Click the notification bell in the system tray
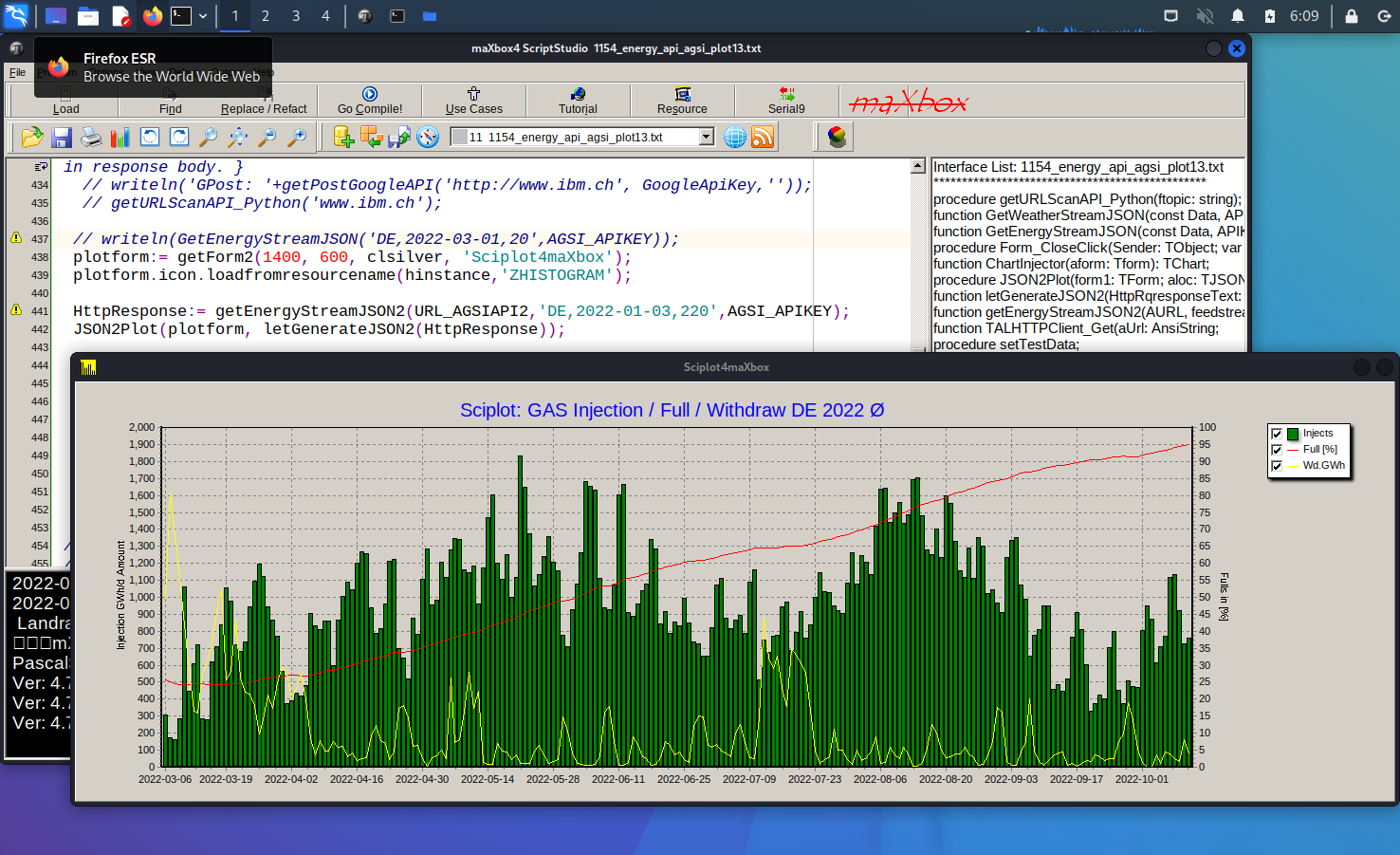1400x855 pixels. 1238,16
